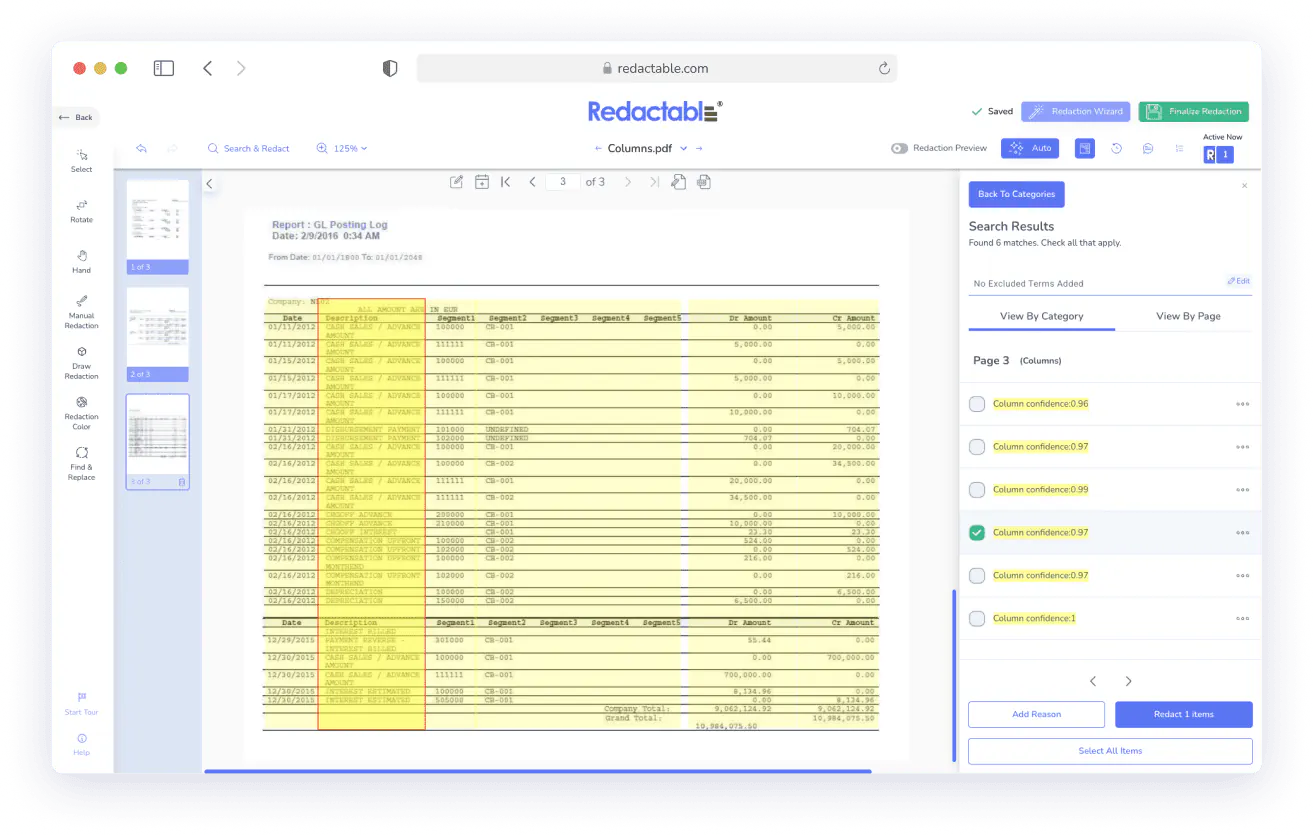Open the Find & Replace tool
Viewport: 1314px width, 836px height.
coord(82,464)
